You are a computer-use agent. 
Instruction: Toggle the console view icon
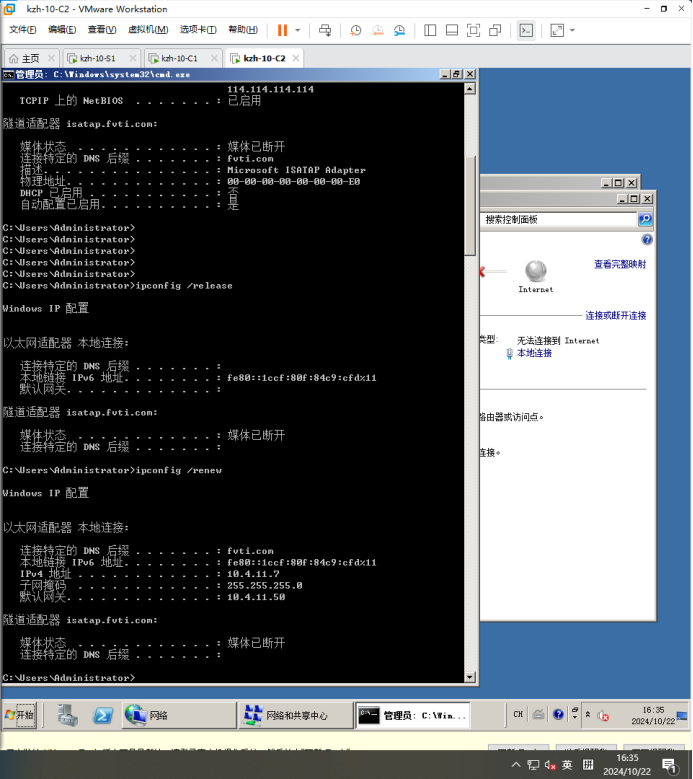click(526, 30)
